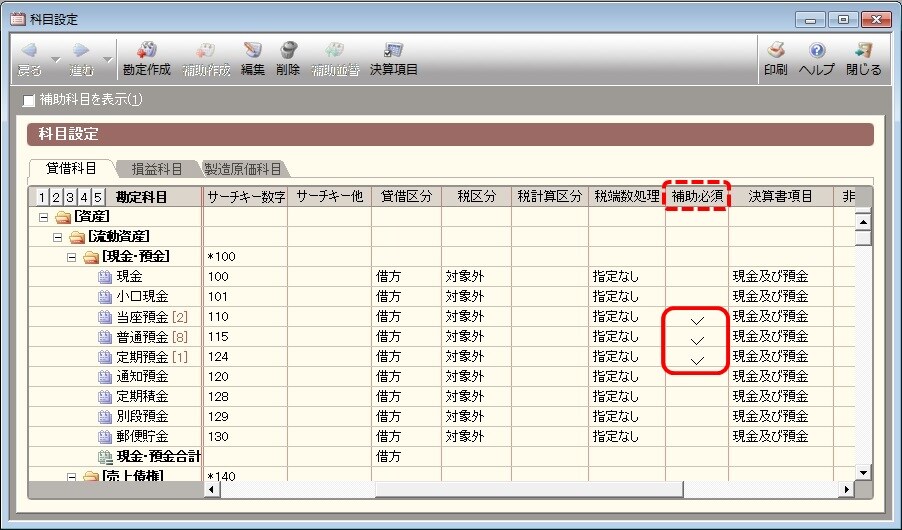
Task: Click the 編集 edit icon
Action: (x=252, y=50)
